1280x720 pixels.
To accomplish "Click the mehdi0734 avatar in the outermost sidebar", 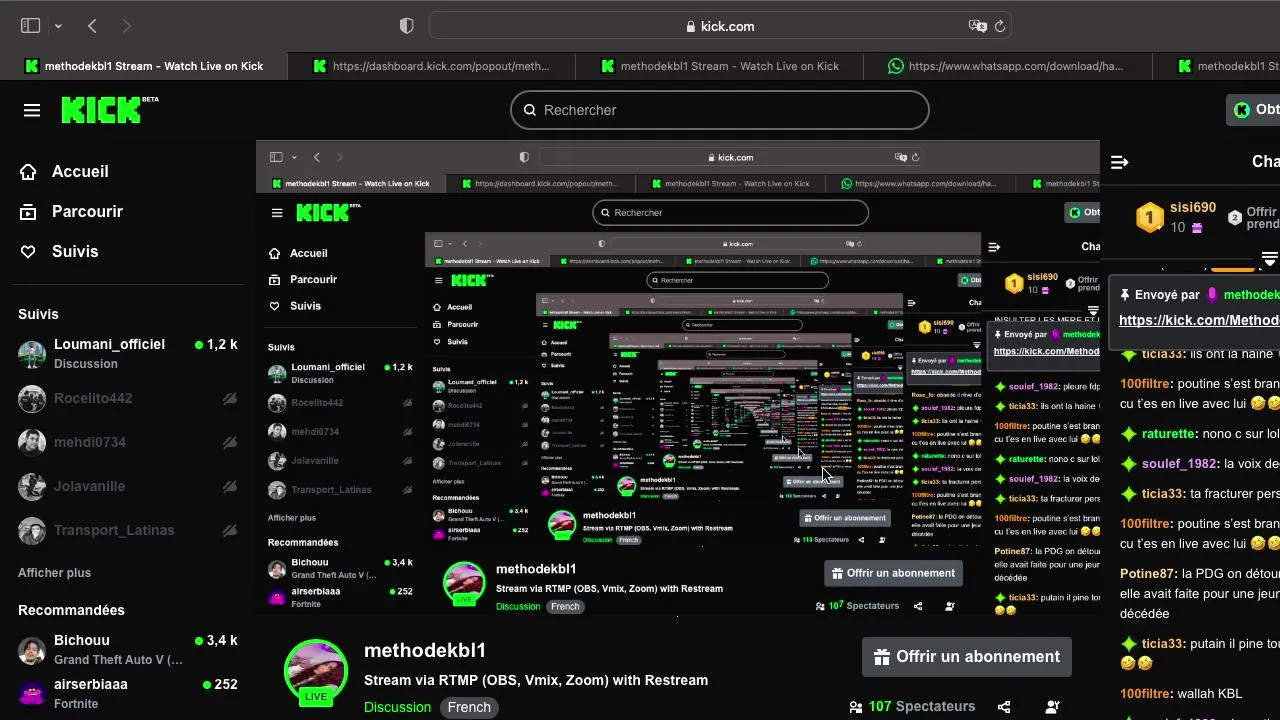I will (32, 442).
